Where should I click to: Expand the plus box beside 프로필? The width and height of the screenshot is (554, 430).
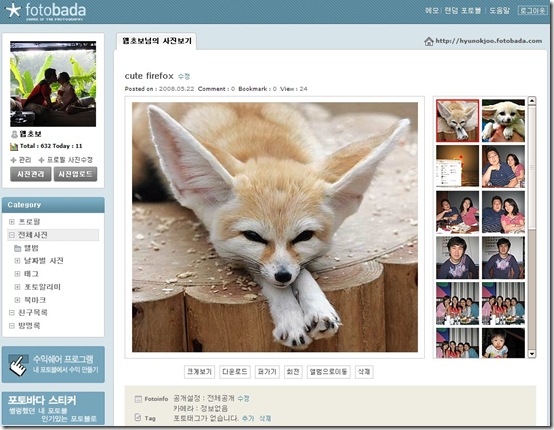[x=12, y=222]
